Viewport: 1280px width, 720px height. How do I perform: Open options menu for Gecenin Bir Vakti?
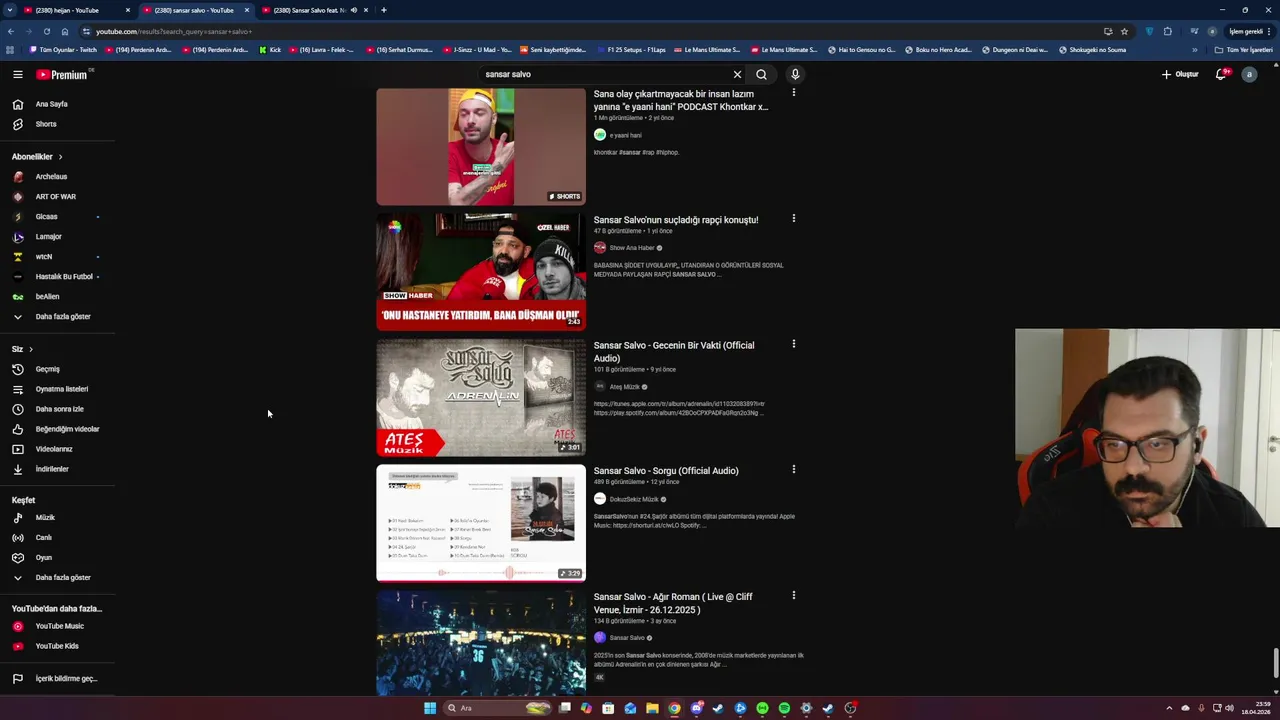[x=794, y=344]
